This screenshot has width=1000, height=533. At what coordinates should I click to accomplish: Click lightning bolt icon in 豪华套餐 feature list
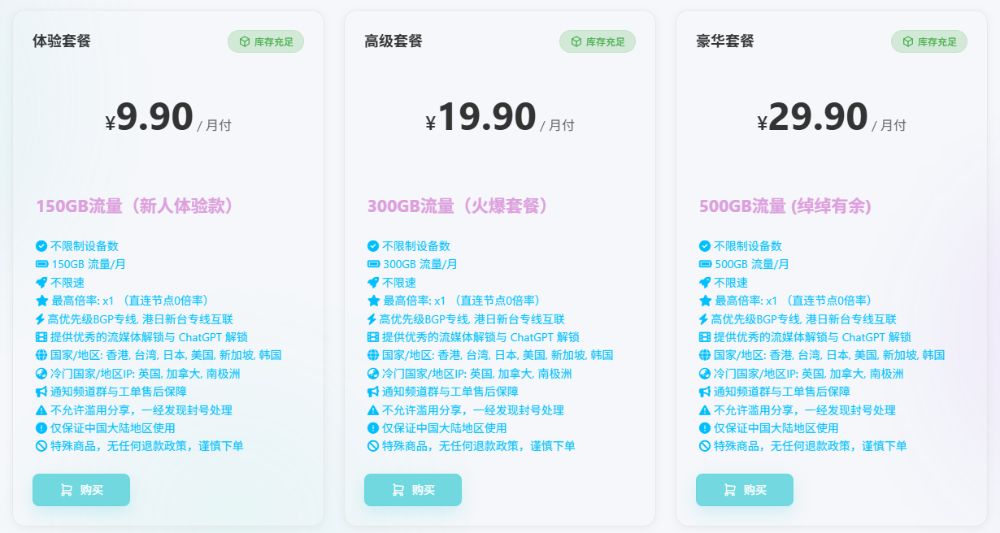click(705, 319)
